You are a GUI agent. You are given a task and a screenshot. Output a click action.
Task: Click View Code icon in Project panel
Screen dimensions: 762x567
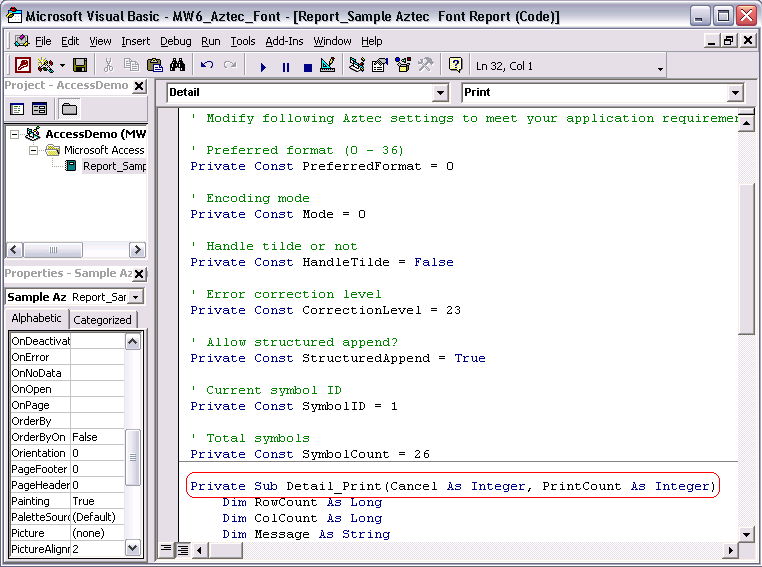17,109
